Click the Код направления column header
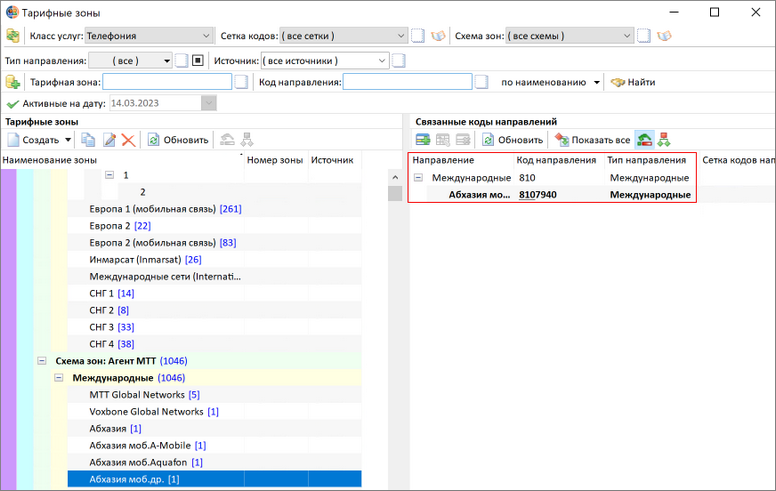 [557, 160]
